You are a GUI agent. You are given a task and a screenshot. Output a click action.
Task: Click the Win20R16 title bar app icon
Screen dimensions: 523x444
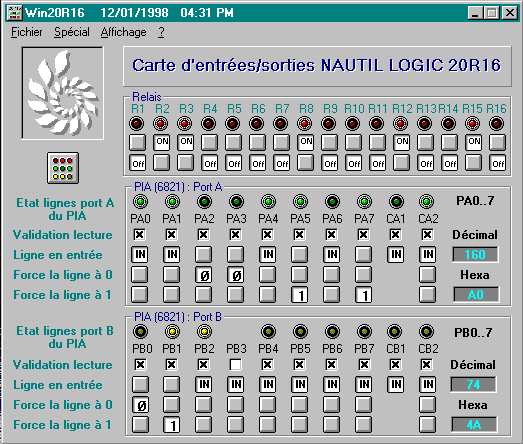point(15,13)
